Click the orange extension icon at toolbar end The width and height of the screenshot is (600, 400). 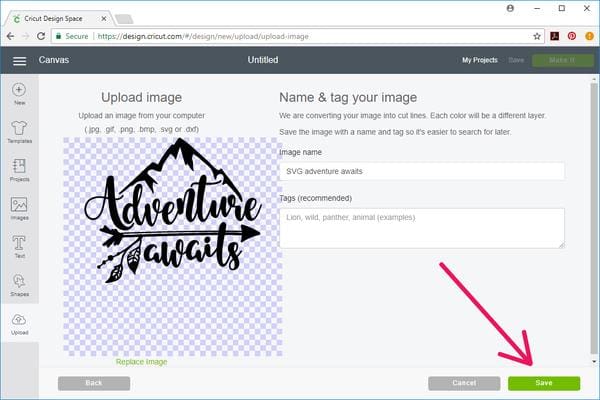coord(589,36)
